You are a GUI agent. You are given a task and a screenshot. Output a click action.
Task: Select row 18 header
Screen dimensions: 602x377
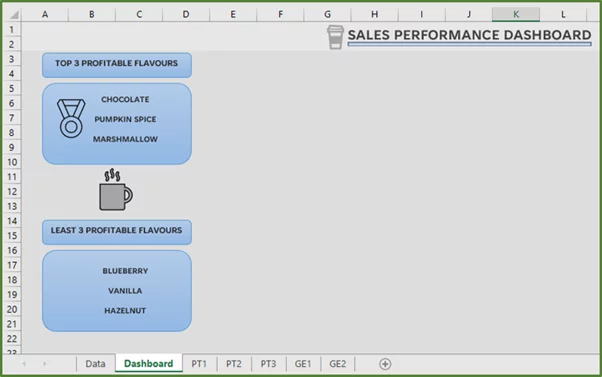pos(12,280)
